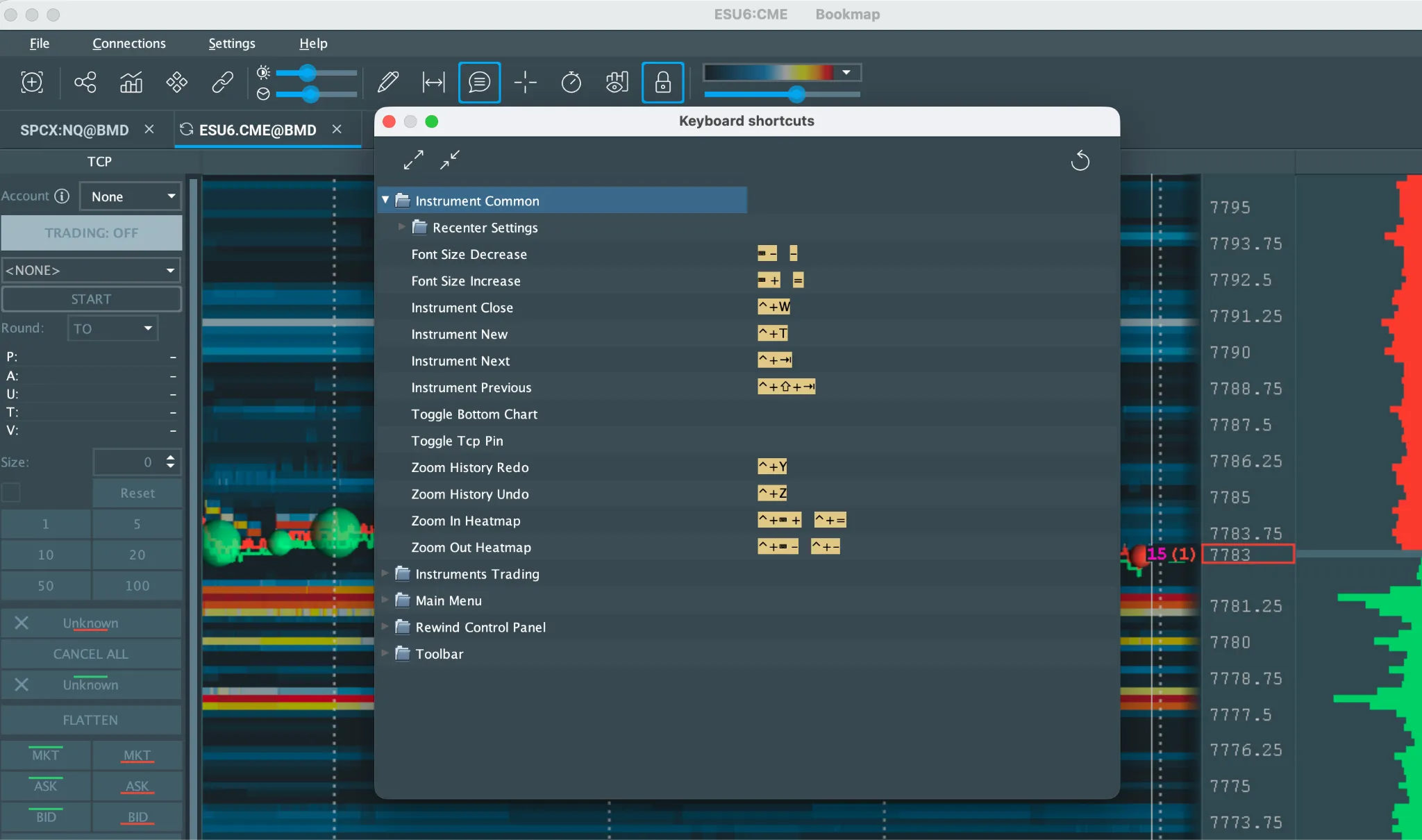This screenshot has width=1422, height=840.
Task: Click the chain link icon
Action: [x=222, y=82]
